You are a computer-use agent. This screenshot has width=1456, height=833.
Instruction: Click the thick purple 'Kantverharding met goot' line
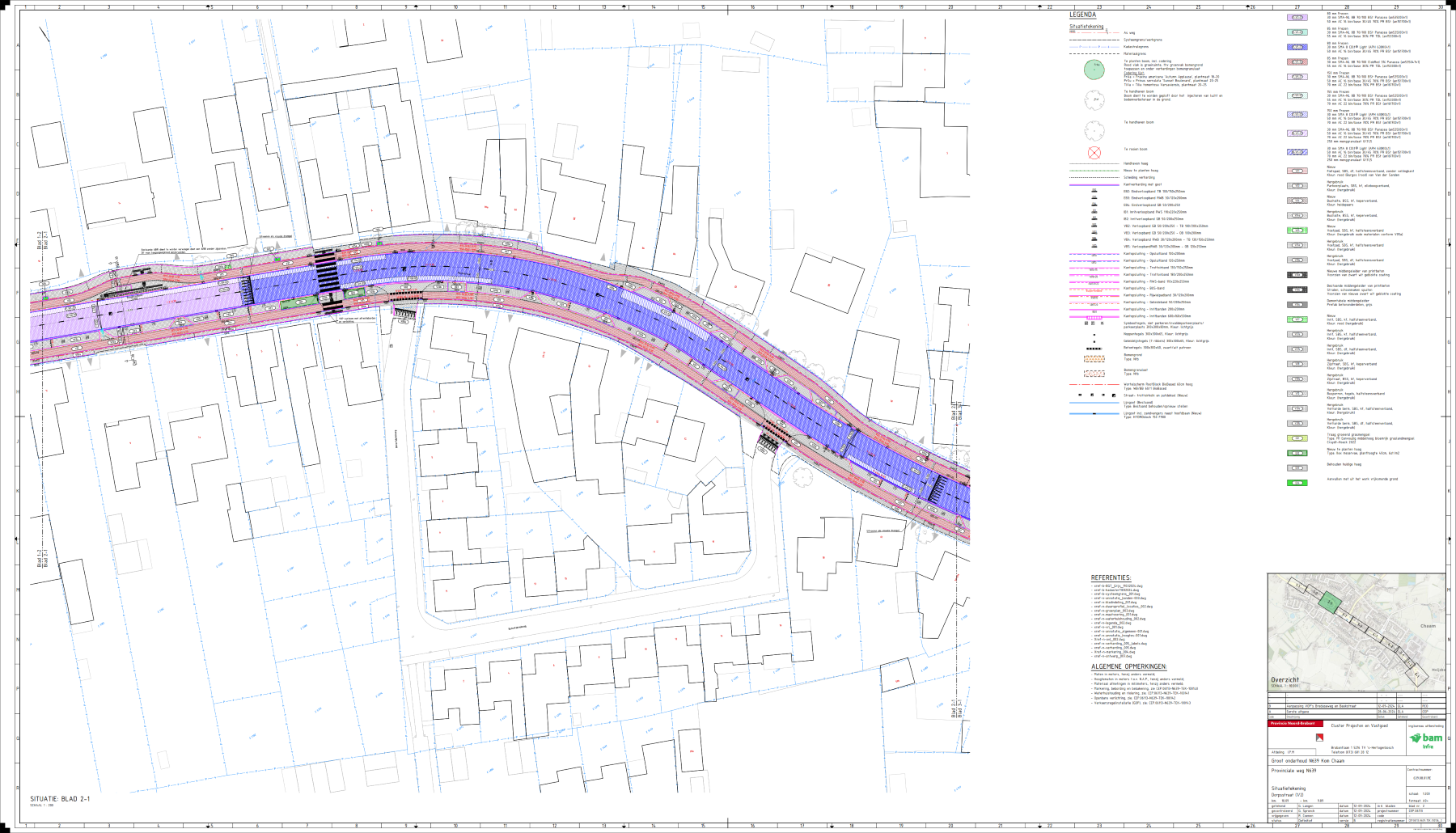click(1094, 185)
